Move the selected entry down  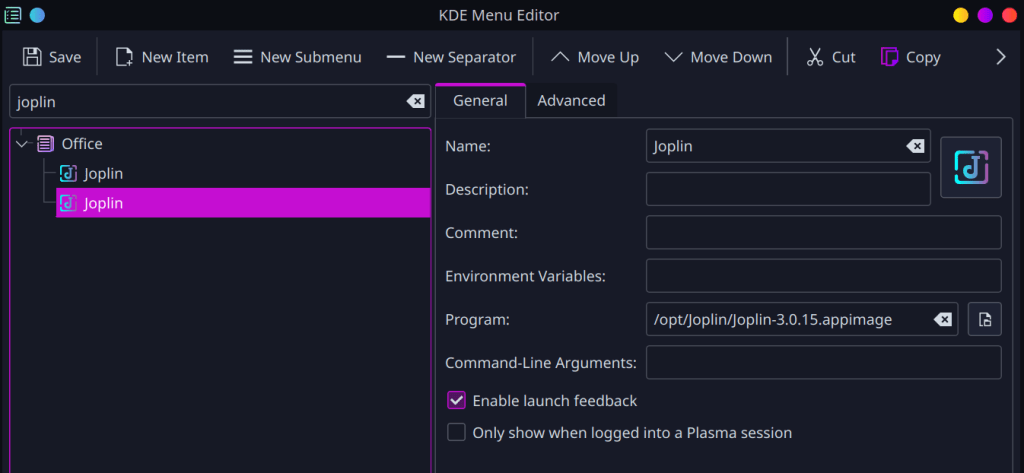click(x=718, y=57)
